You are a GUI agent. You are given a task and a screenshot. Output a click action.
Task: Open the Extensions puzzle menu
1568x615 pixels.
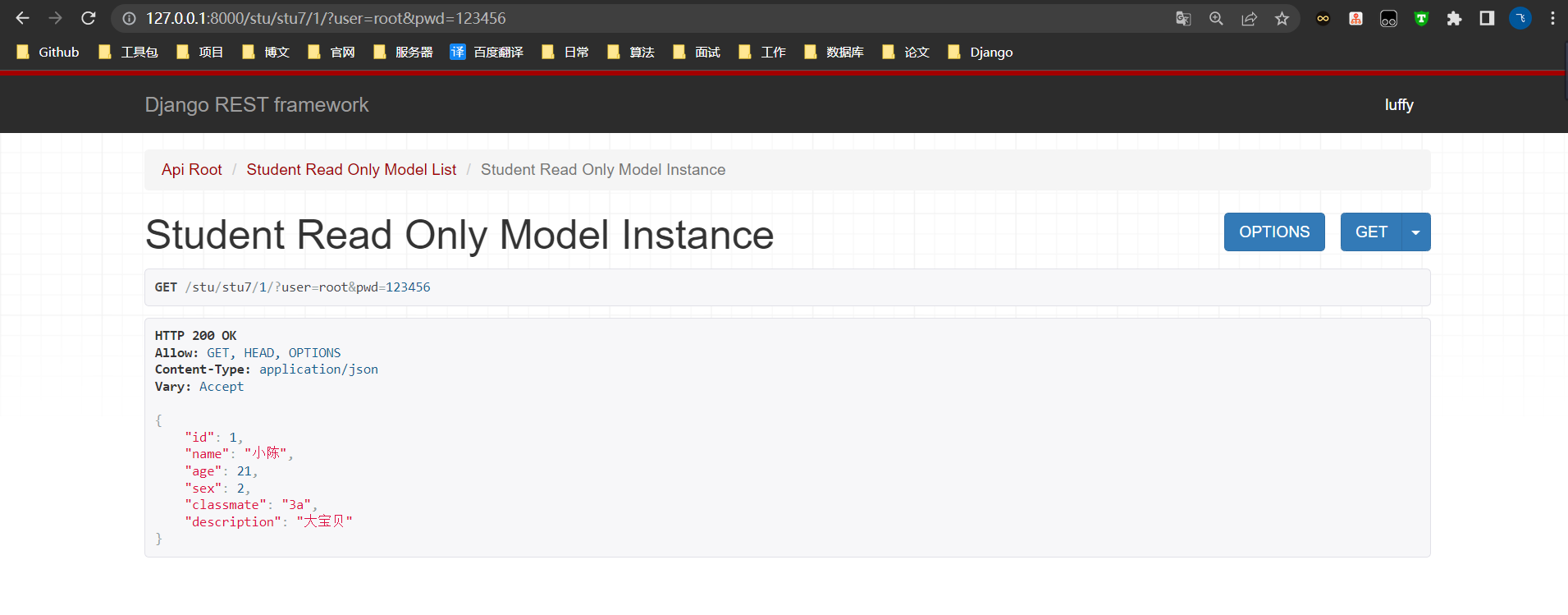1454,18
